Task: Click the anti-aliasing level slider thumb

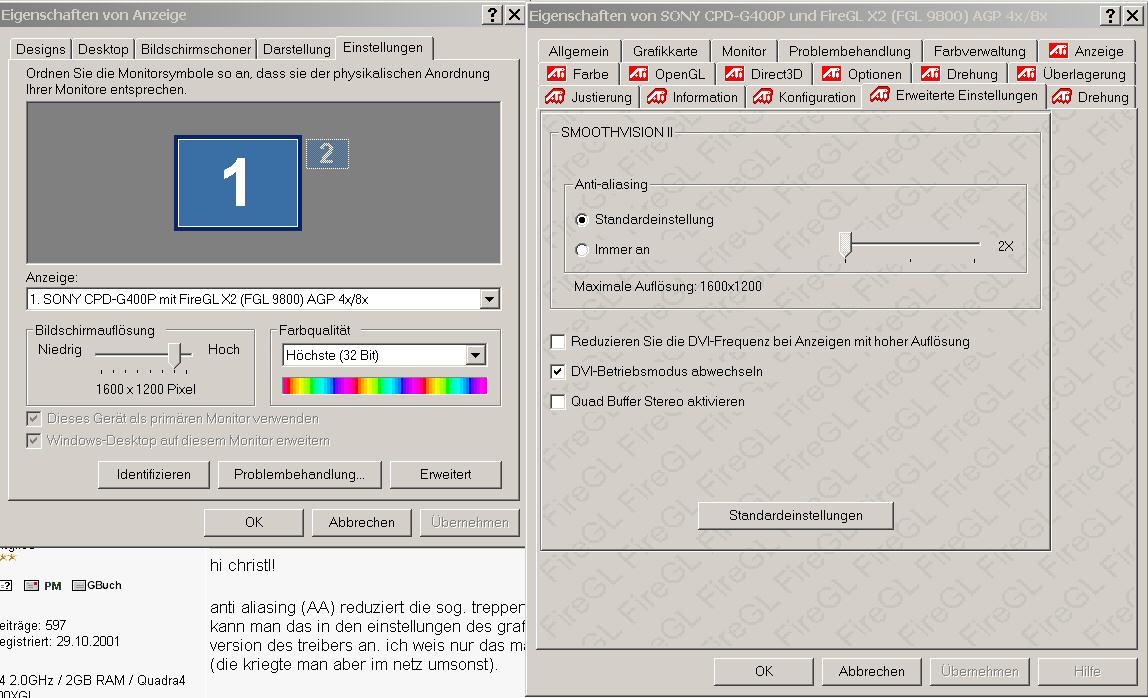Action: pos(846,245)
